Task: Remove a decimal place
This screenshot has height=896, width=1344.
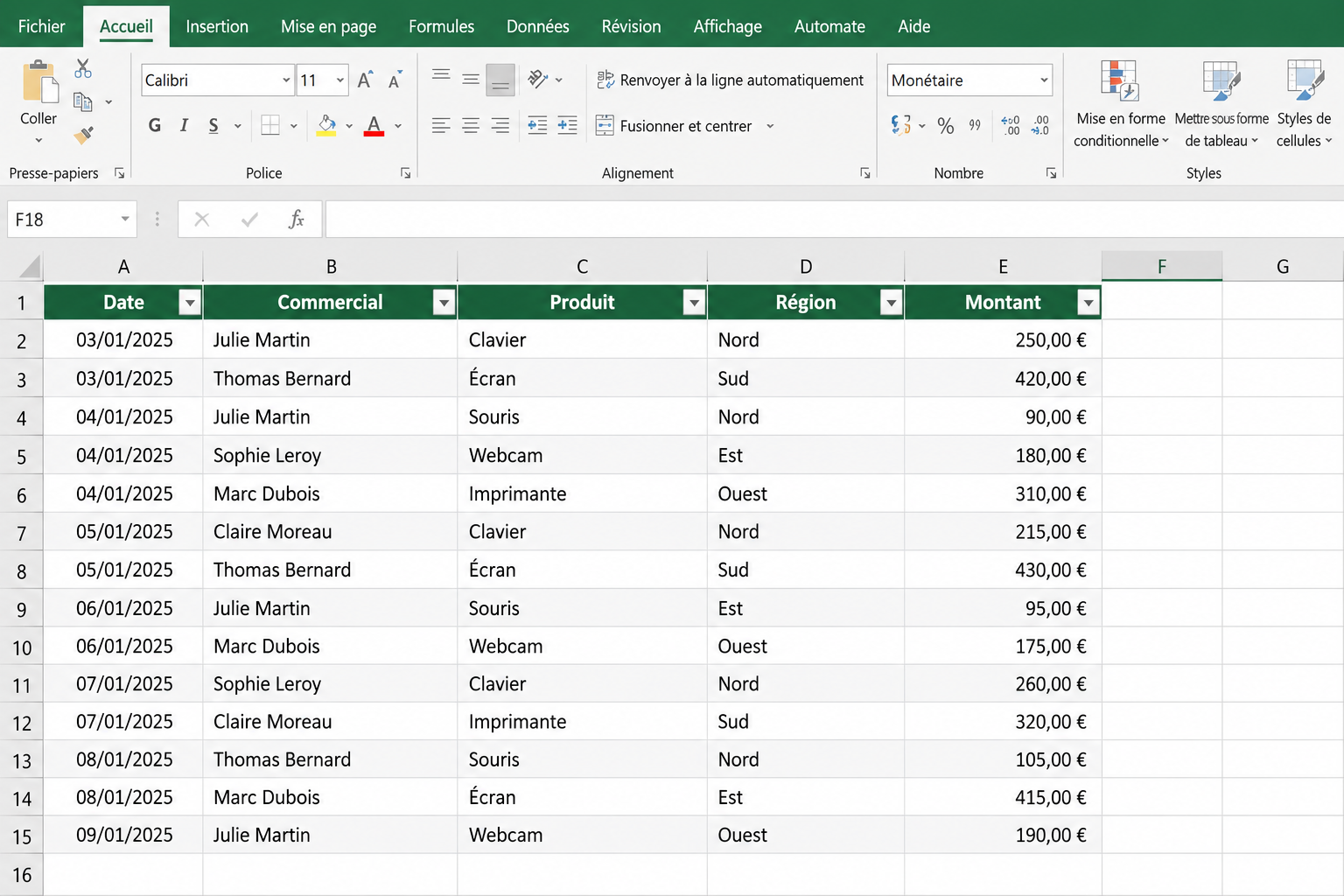Action: [x=1040, y=125]
